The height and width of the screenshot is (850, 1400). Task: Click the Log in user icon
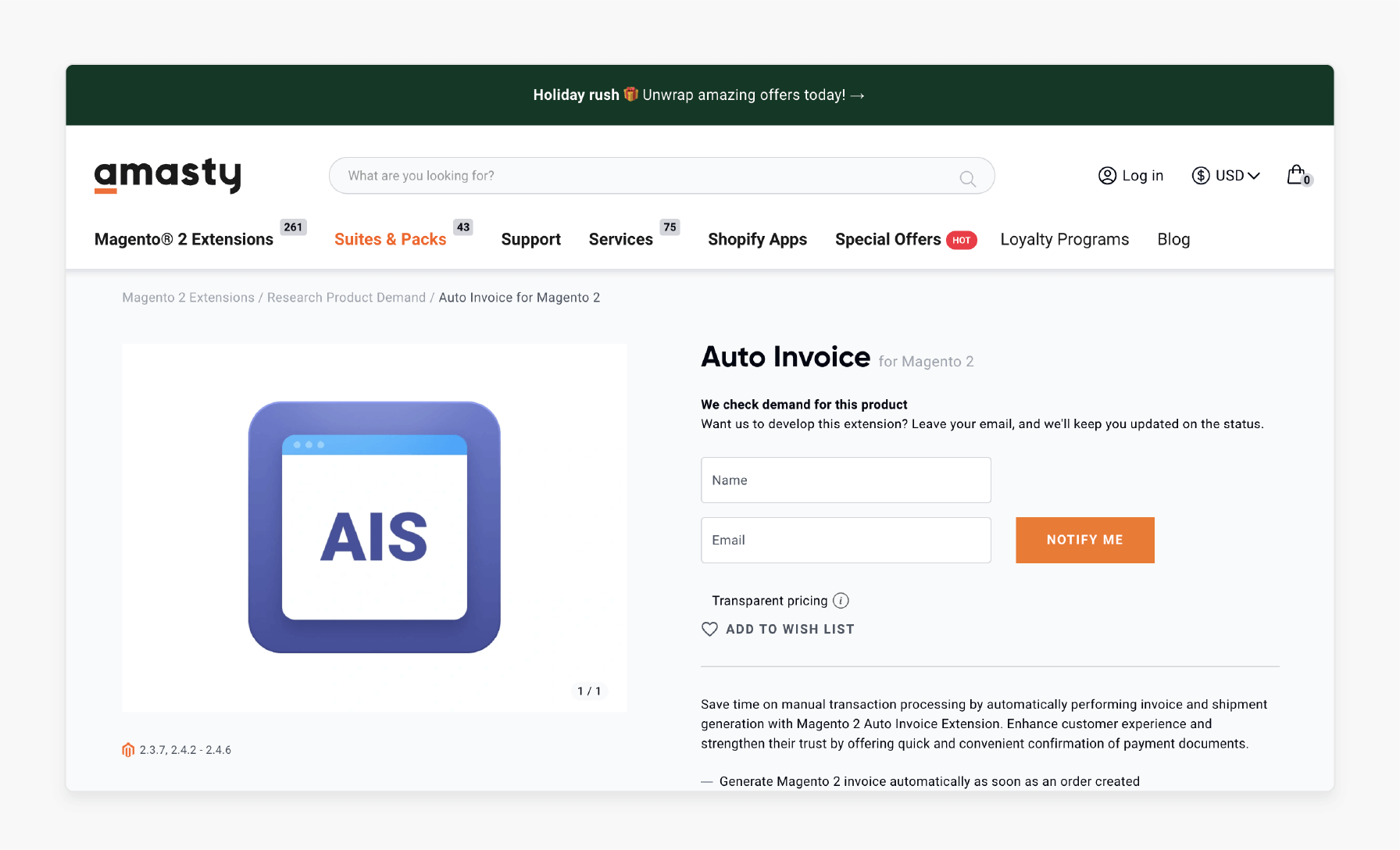click(x=1107, y=176)
